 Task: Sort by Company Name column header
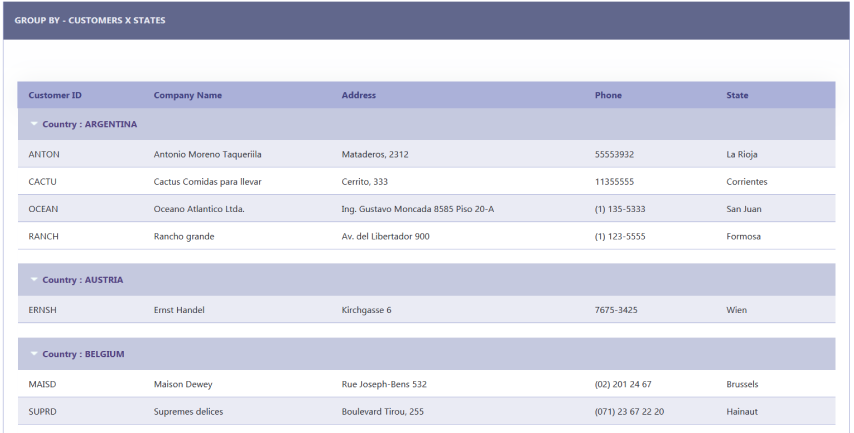[187, 96]
